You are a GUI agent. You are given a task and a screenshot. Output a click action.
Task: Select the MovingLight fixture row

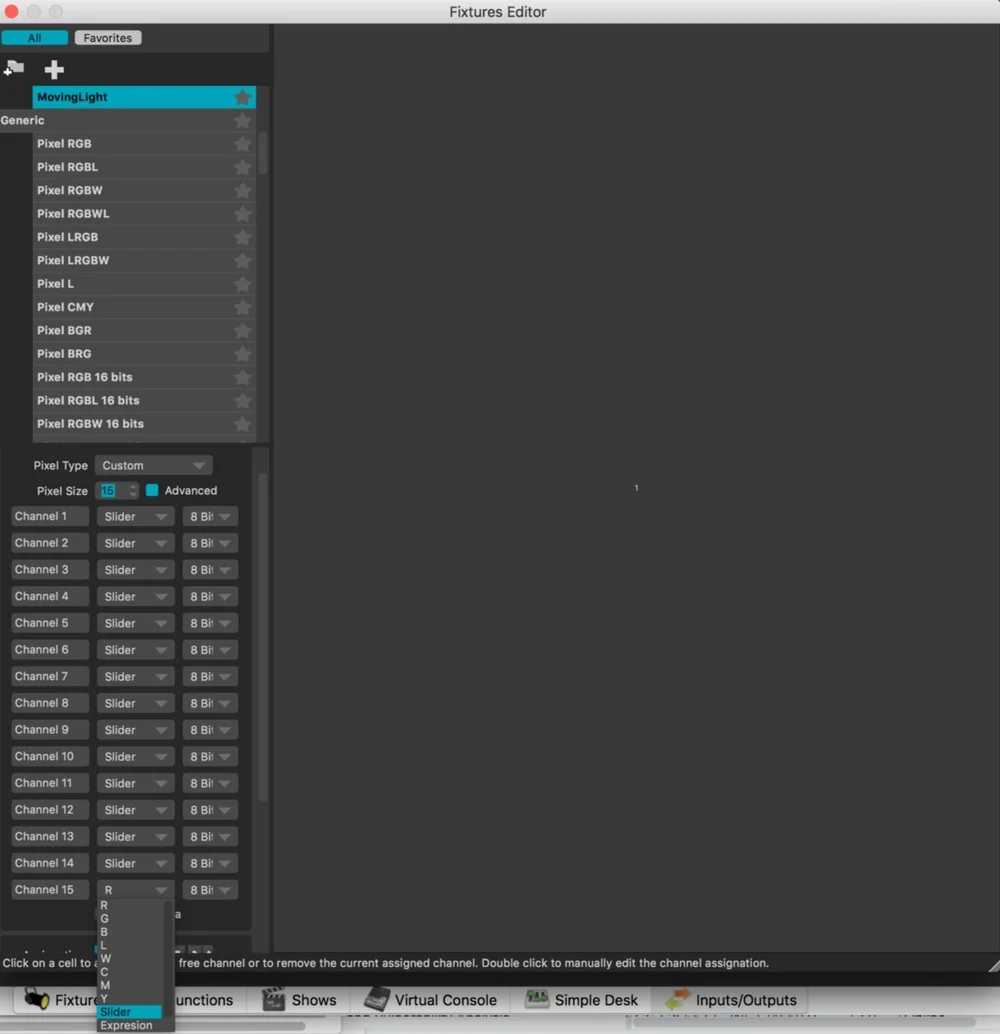pyautogui.click(x=144, y=98)
